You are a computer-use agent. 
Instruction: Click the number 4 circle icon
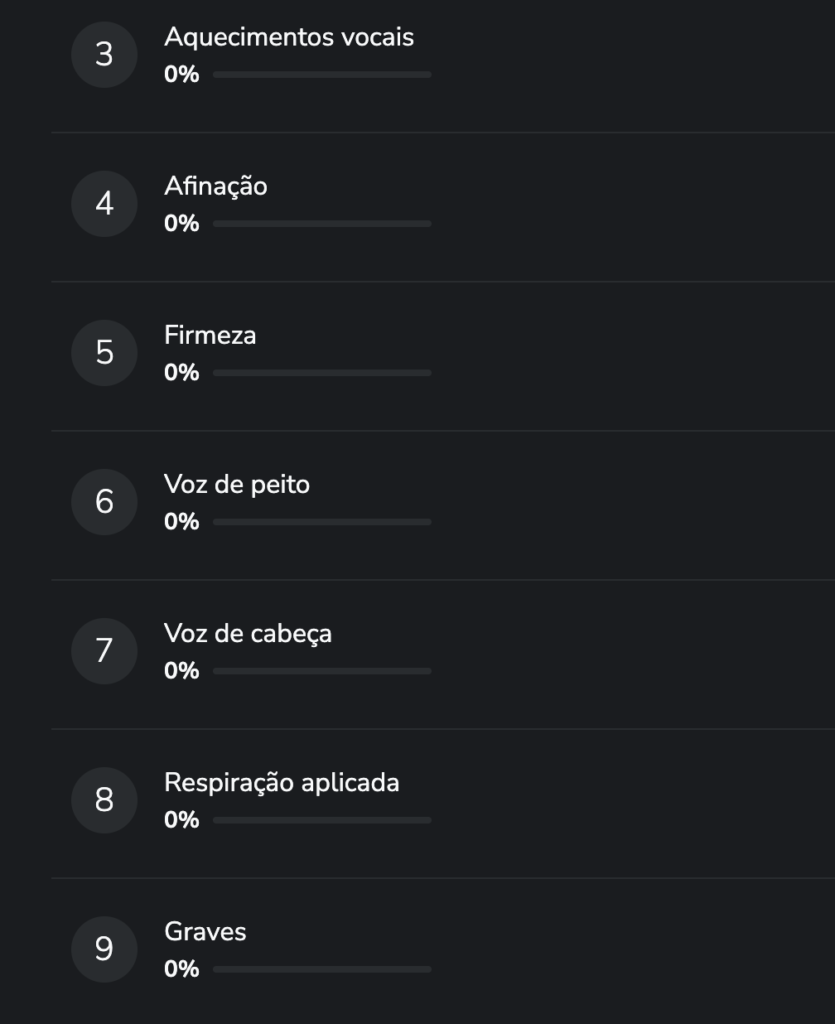pyautogui.click(x=104, y=204)
